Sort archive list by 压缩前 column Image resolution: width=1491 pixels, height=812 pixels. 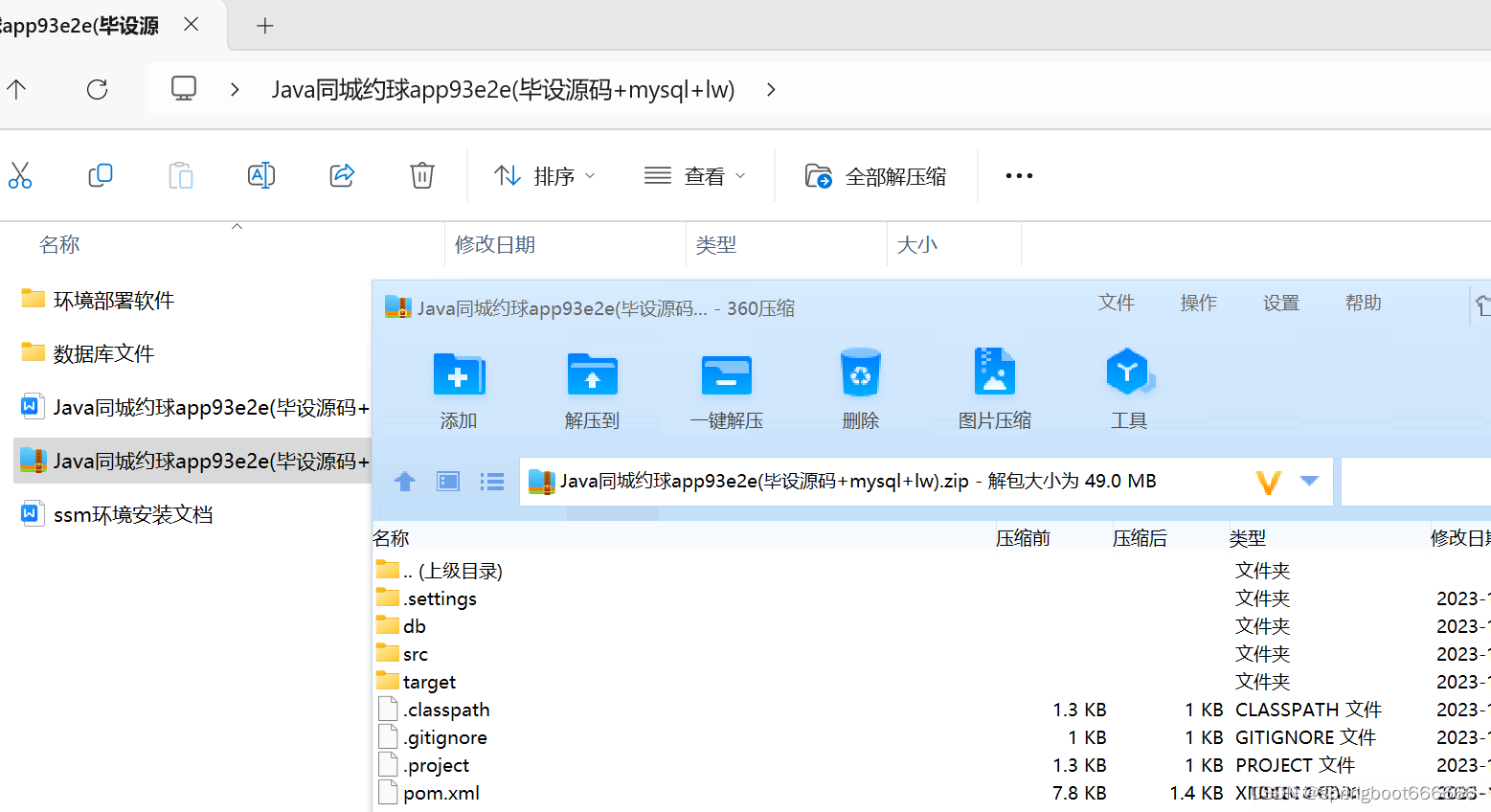(x=1023, y=539)
